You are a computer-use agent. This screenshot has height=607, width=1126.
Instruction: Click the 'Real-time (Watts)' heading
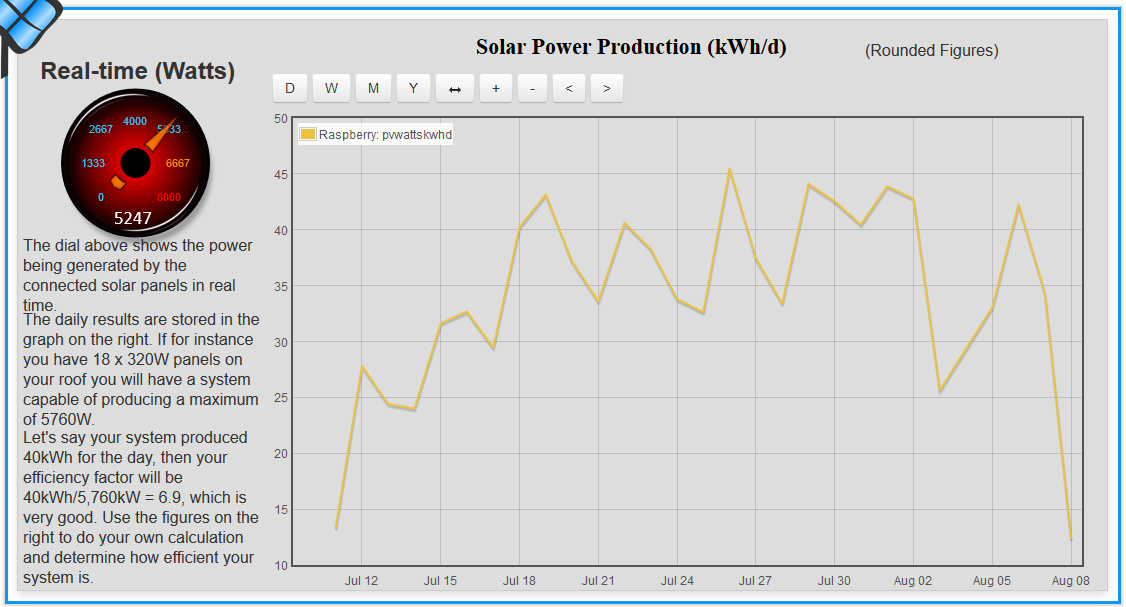138,70
